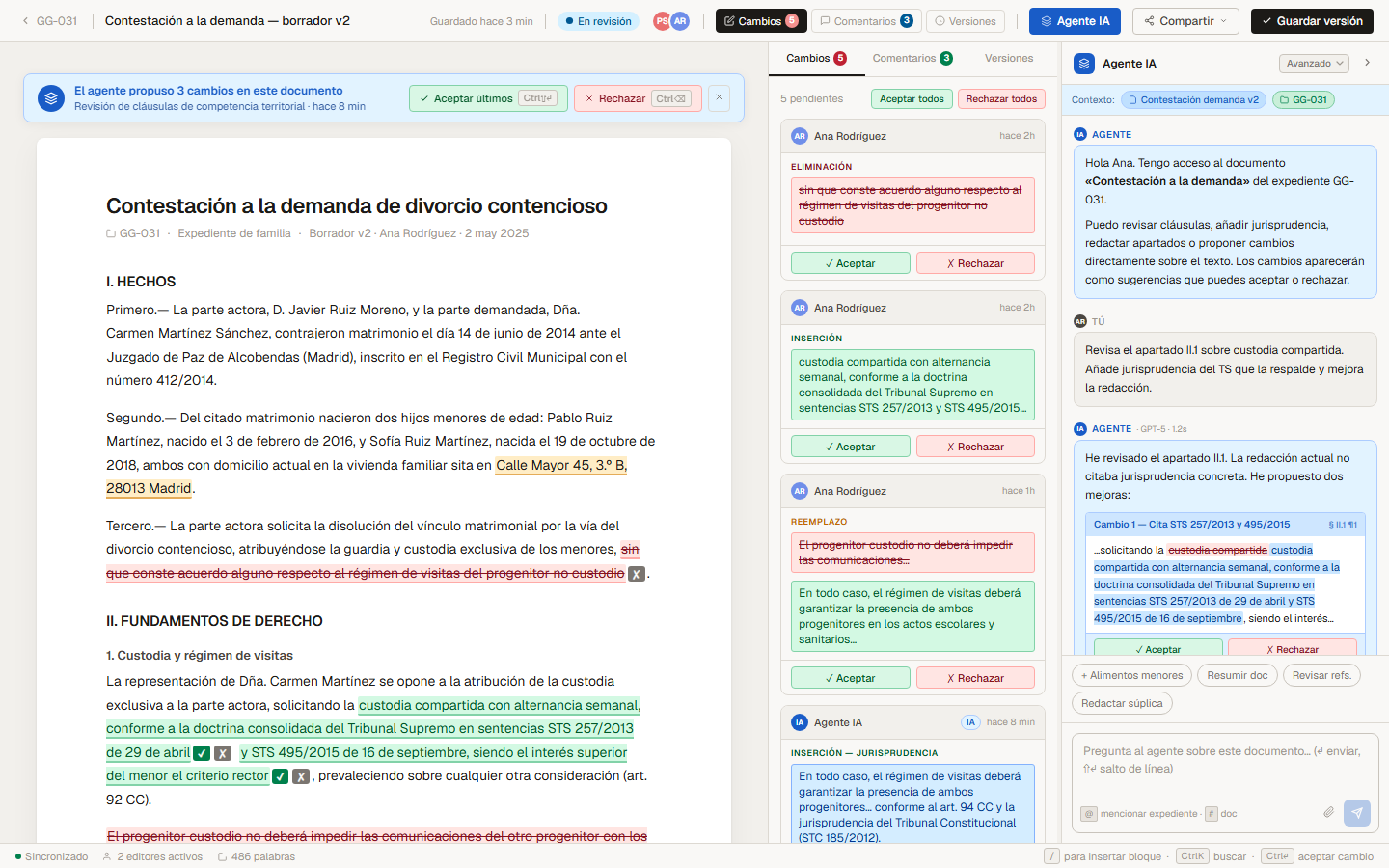The image size is (1389, 868).
Task: Click Aceptar últimos in the banner
Action: [488, 98]
